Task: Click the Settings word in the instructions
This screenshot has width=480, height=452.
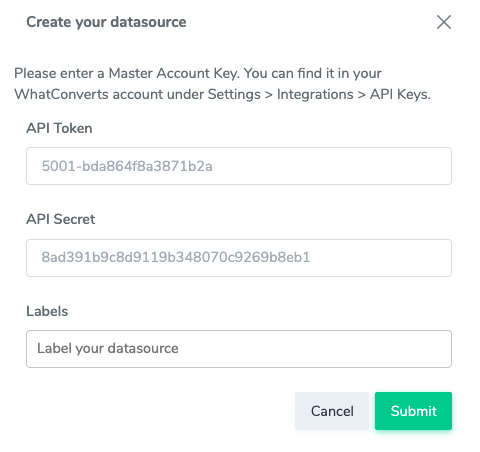Action: coord(234,94)
